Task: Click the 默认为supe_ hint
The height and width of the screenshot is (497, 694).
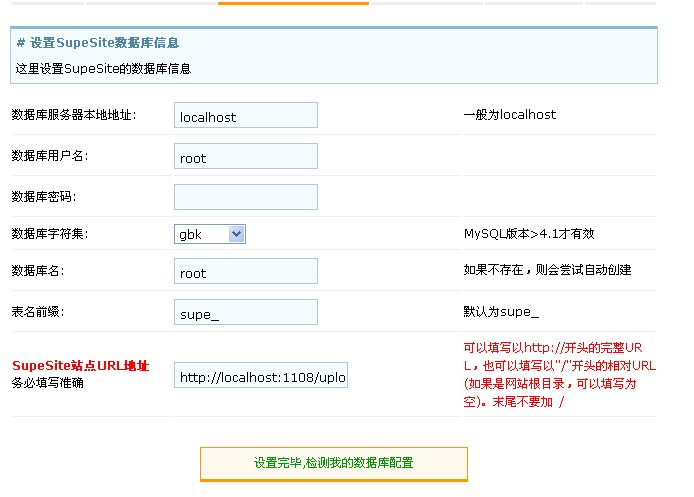Action: tap(501, 312)
